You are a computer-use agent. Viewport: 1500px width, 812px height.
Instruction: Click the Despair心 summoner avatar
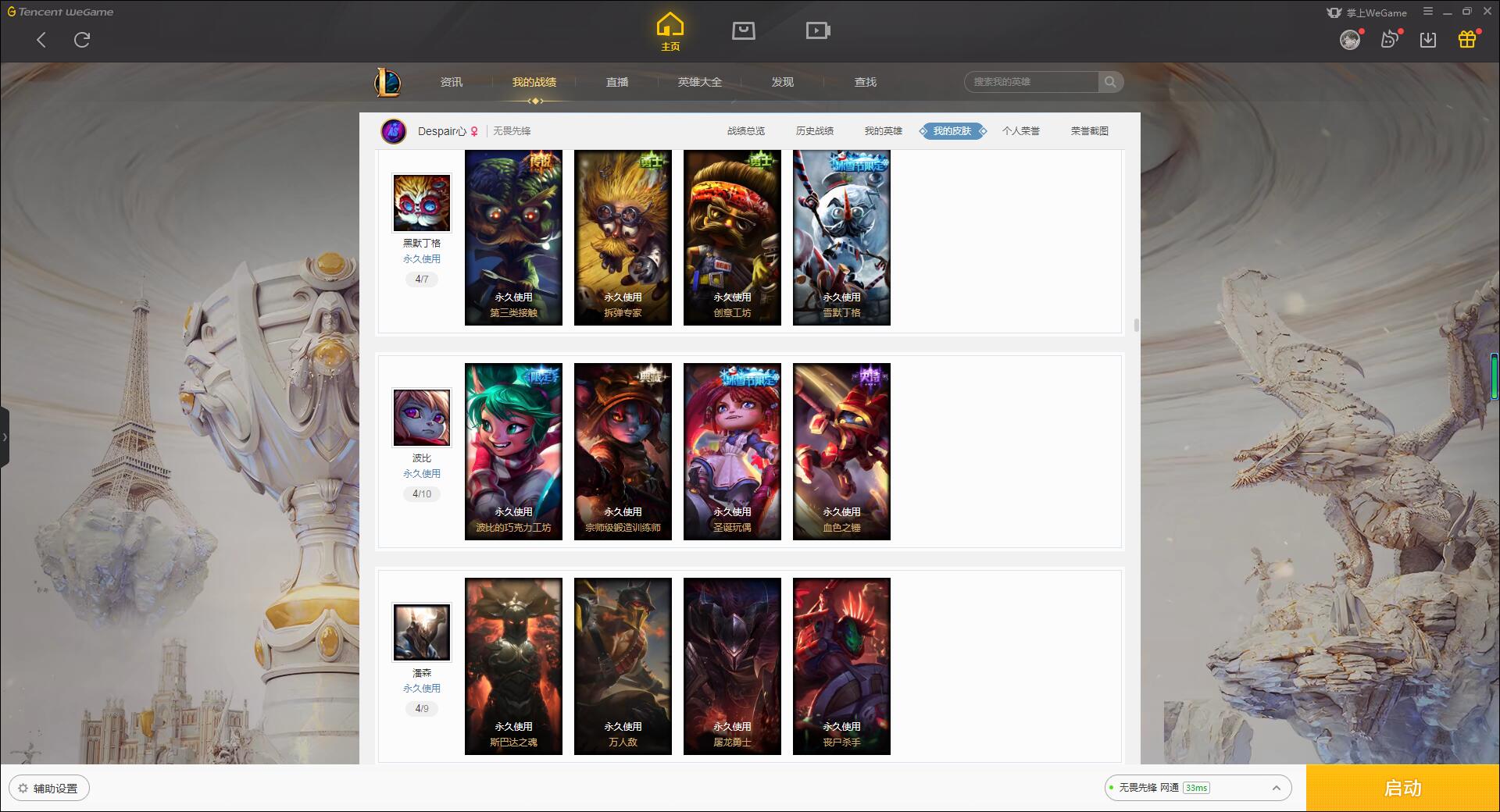coord(394,131)
